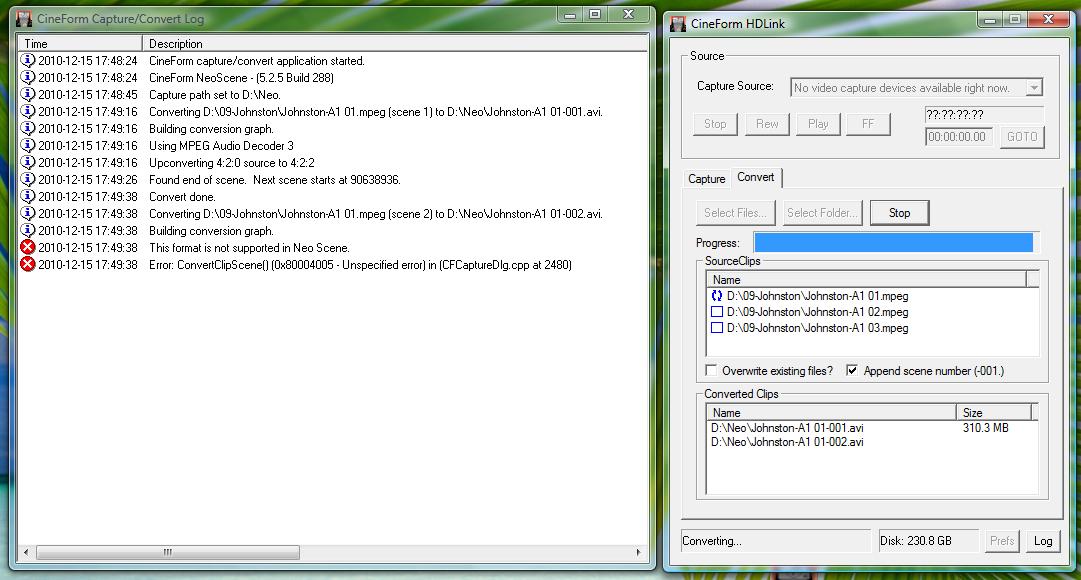Viewport: 1081px width, 580px height.
Task: Click the Size column header in Converted Clips
Action: pyautogui.click(x=993, y=412)
